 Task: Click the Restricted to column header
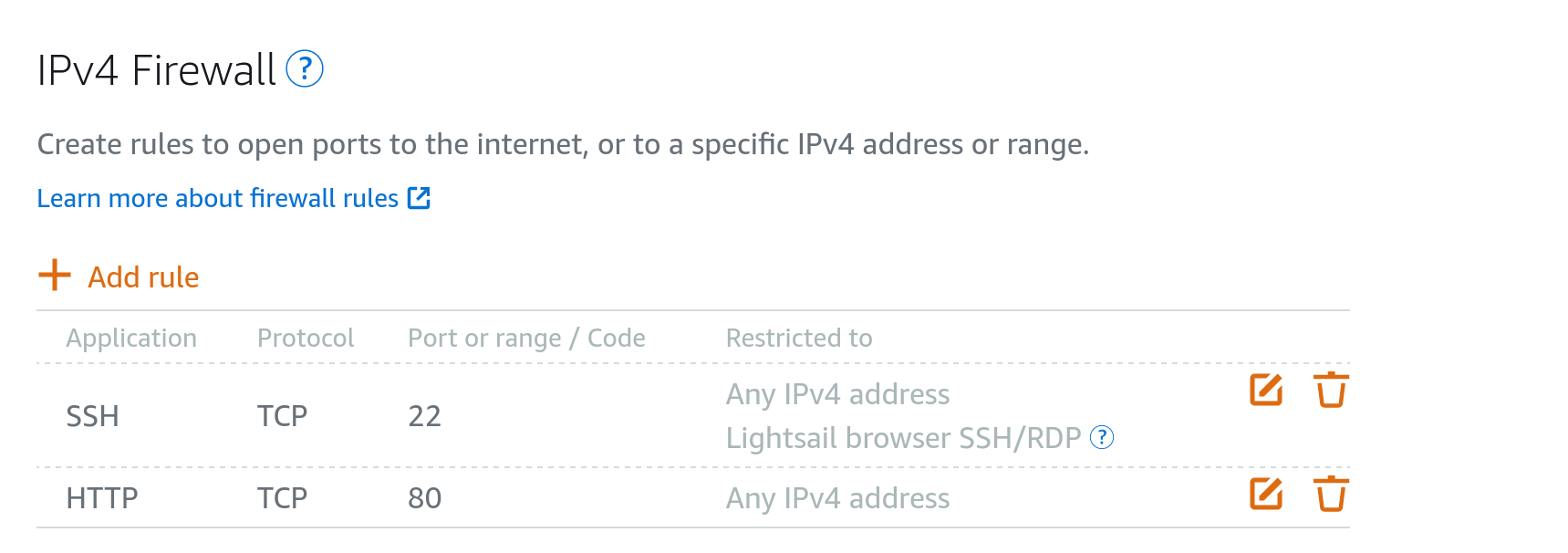[799, 338]
